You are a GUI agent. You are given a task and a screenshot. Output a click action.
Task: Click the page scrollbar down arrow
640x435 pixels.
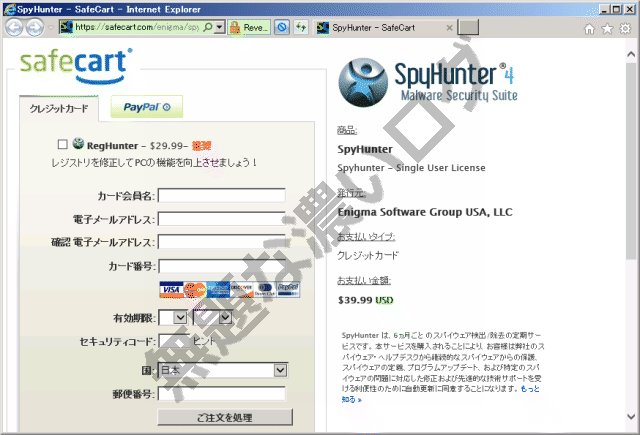pos(631,417)
